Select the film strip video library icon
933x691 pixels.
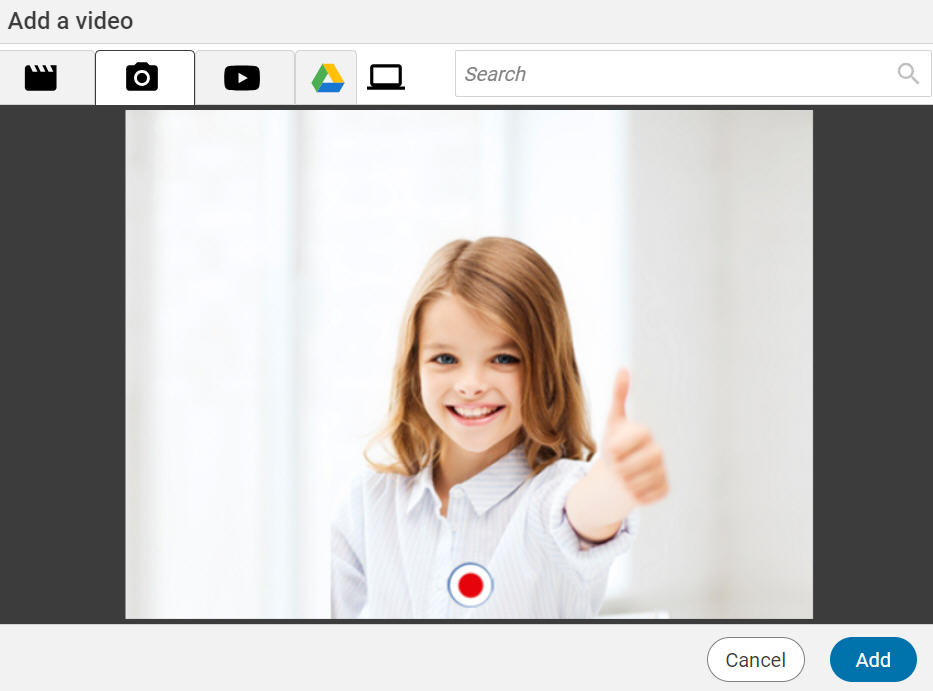coord(40,76)
